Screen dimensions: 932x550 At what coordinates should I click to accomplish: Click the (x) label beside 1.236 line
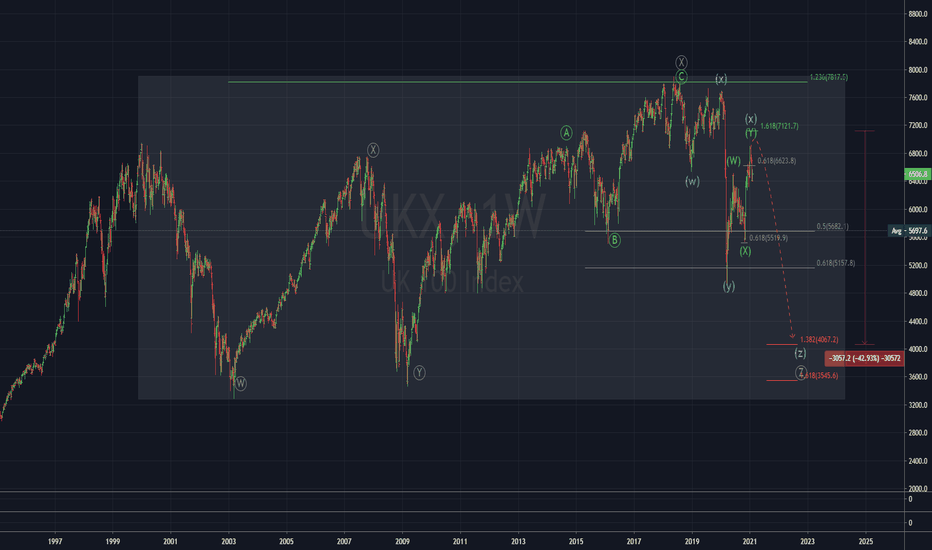[721, 79]
